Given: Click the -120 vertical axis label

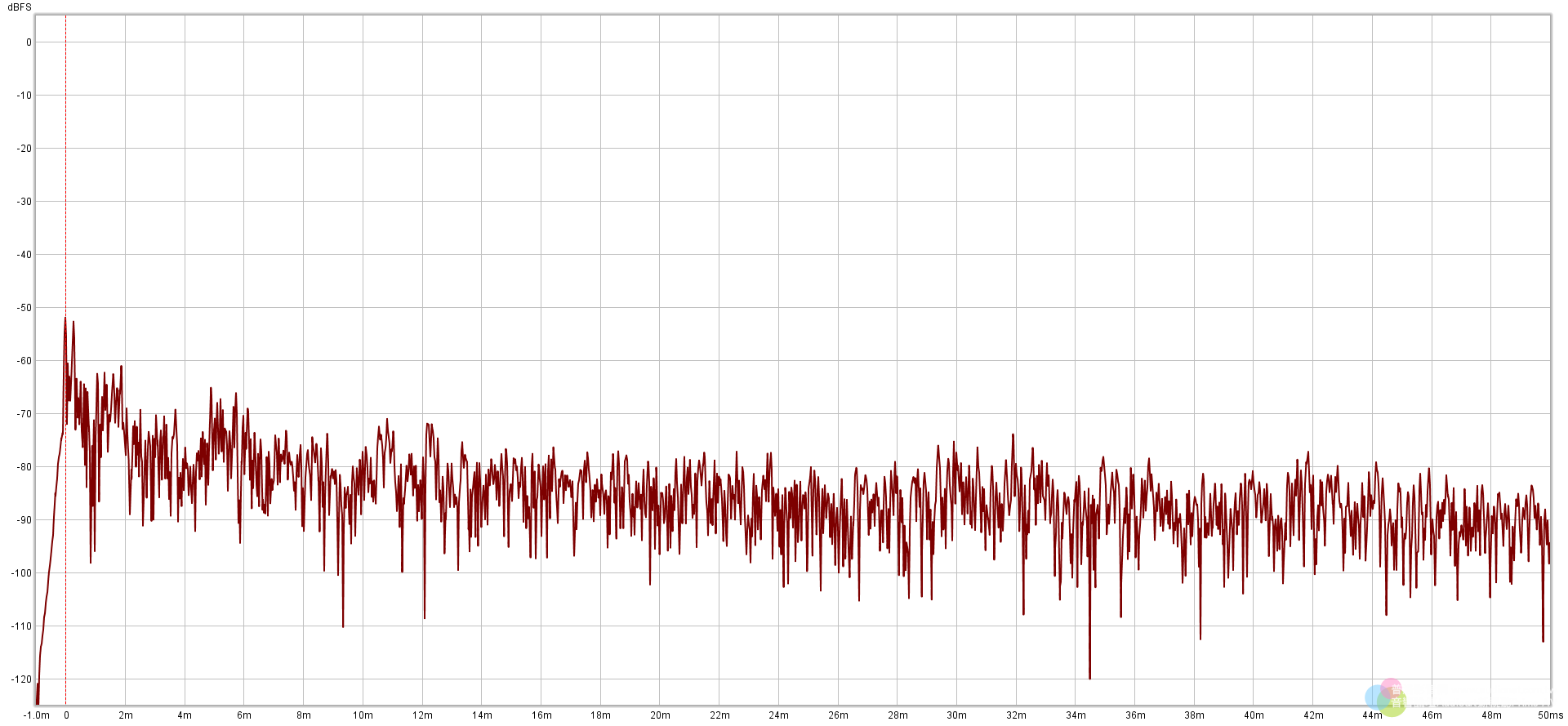Looking at the screenshot, I should coord(22,679).
